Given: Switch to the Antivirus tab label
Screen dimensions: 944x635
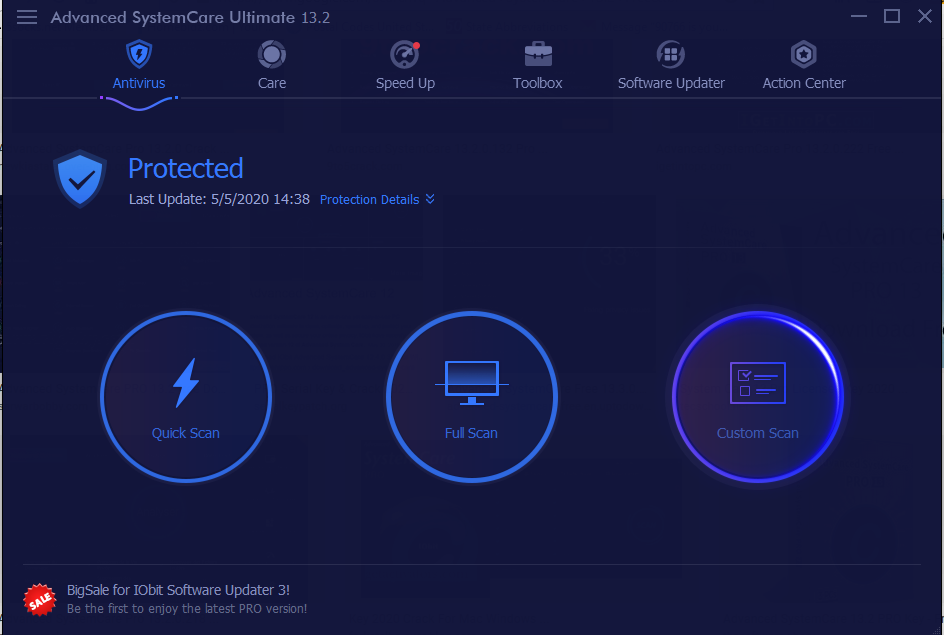Looking at the screenshot, I should pyautogui.click(x=139, y=83).
